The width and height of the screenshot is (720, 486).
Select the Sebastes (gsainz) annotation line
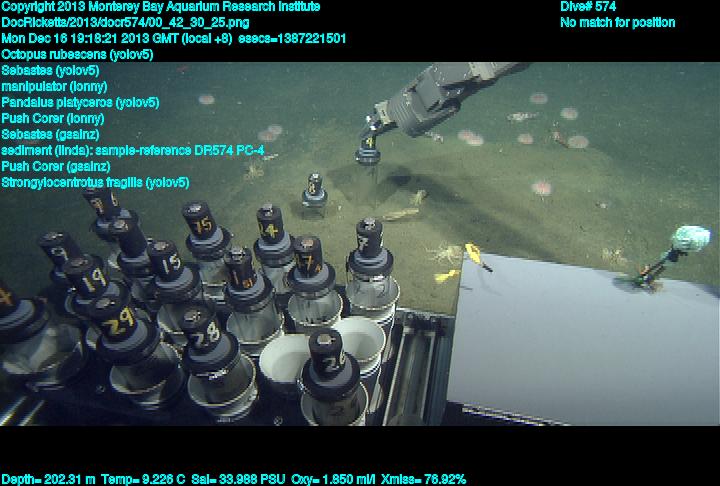click(50, 134)
